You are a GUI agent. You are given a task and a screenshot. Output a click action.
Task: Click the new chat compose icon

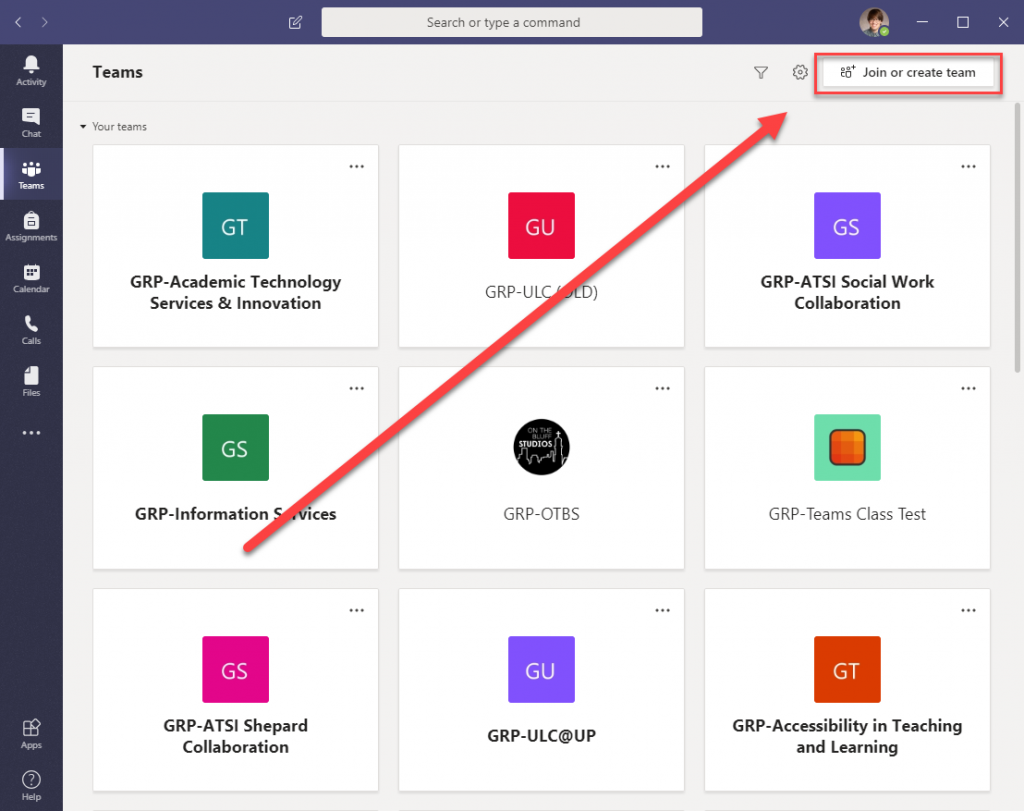(x=295, y=22)
